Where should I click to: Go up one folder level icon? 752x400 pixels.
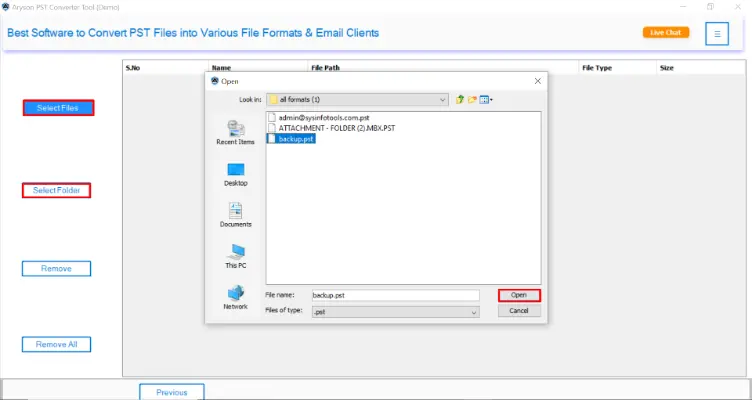(x=460, y=100)
